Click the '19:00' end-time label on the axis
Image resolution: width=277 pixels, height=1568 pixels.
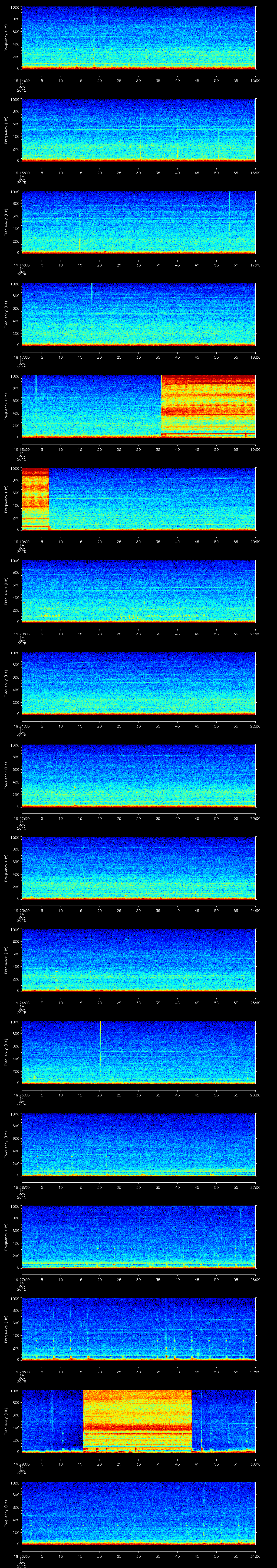tap(256, 449)
